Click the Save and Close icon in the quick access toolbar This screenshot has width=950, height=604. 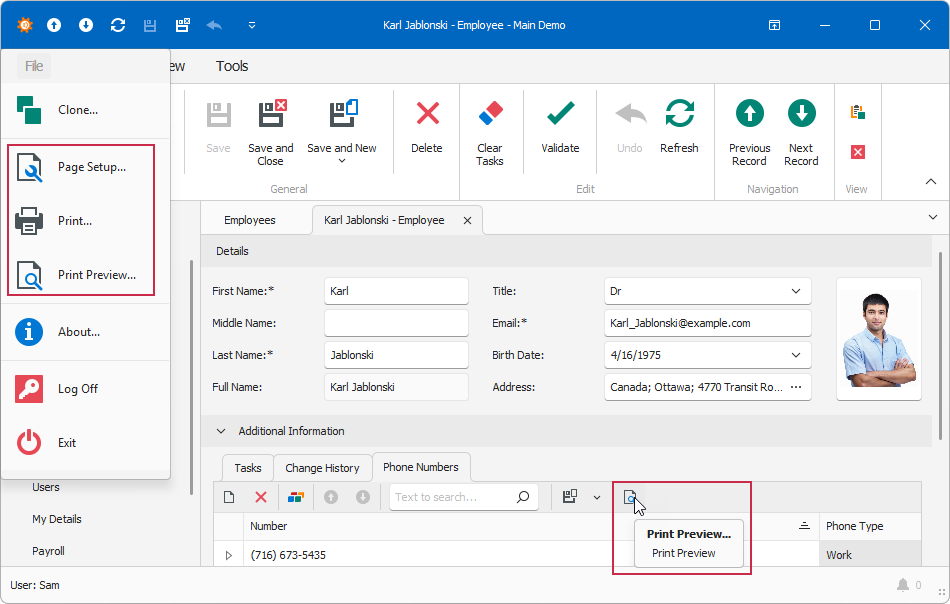(182, 25)
